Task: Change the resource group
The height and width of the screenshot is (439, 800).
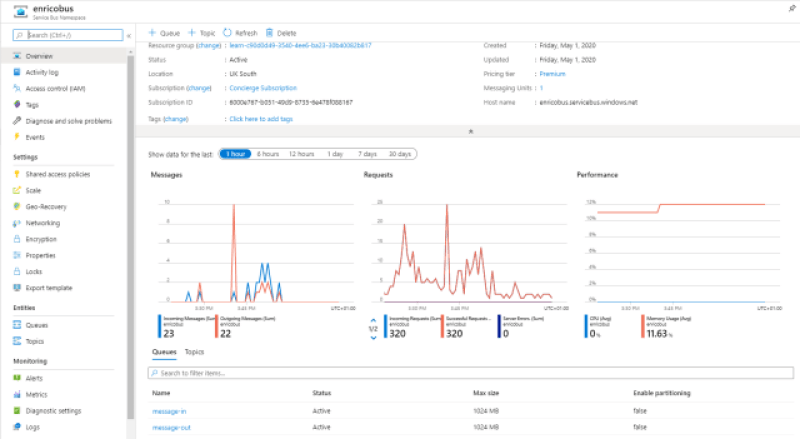Action: point(209,45)
